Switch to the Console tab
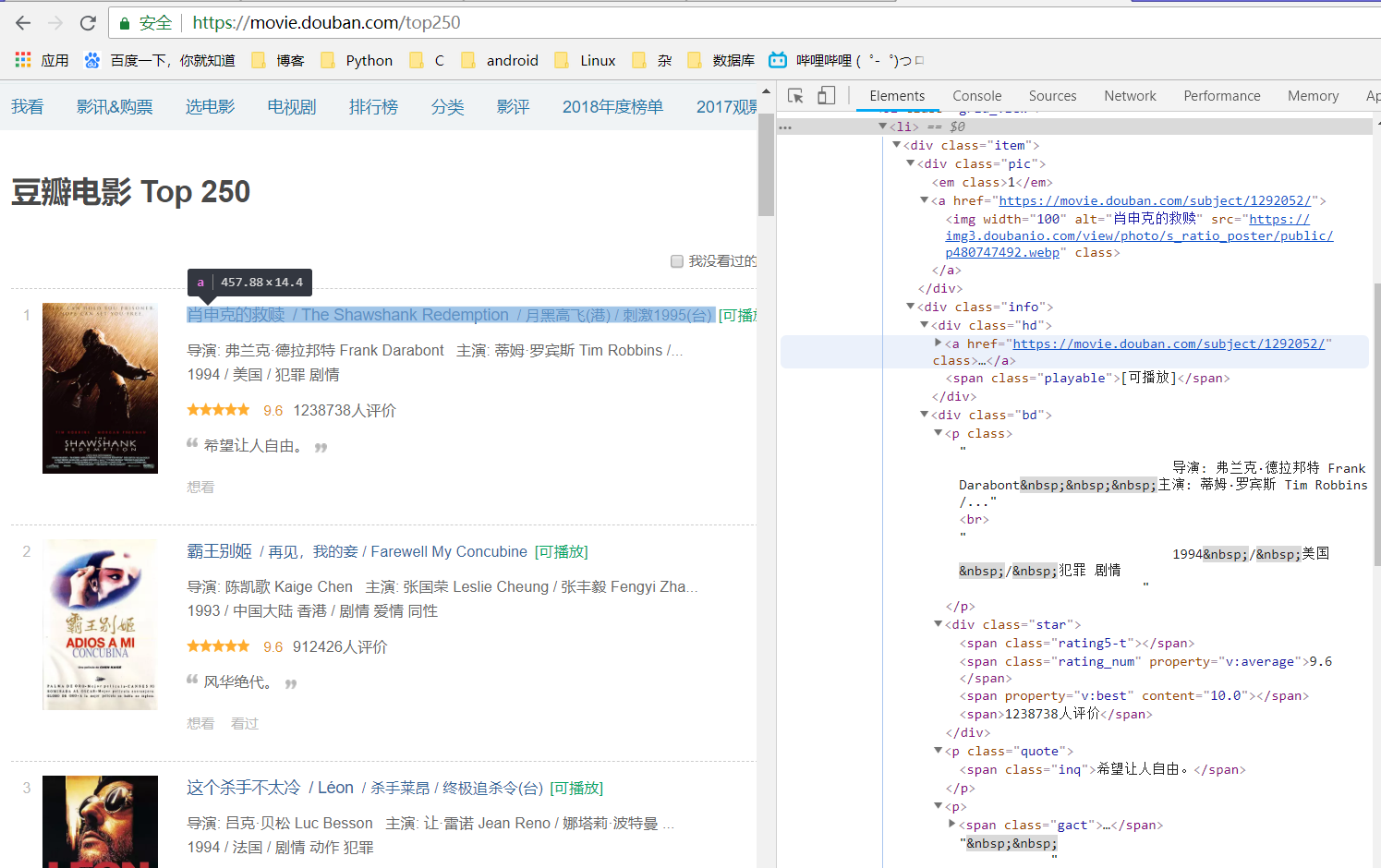Image resolution: width=1381 pixels, height=868 pixels. [976, 95]
